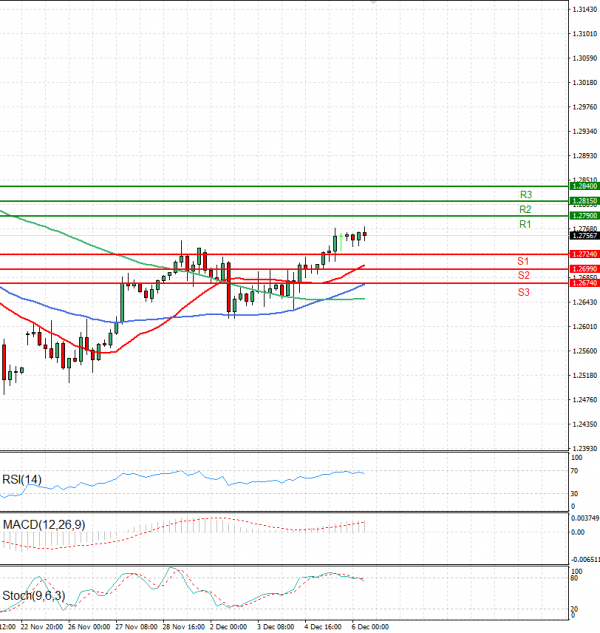Select the 1.27240 red price tag
The width and height of the screenshot is (600, 633).
pos(584,255)
